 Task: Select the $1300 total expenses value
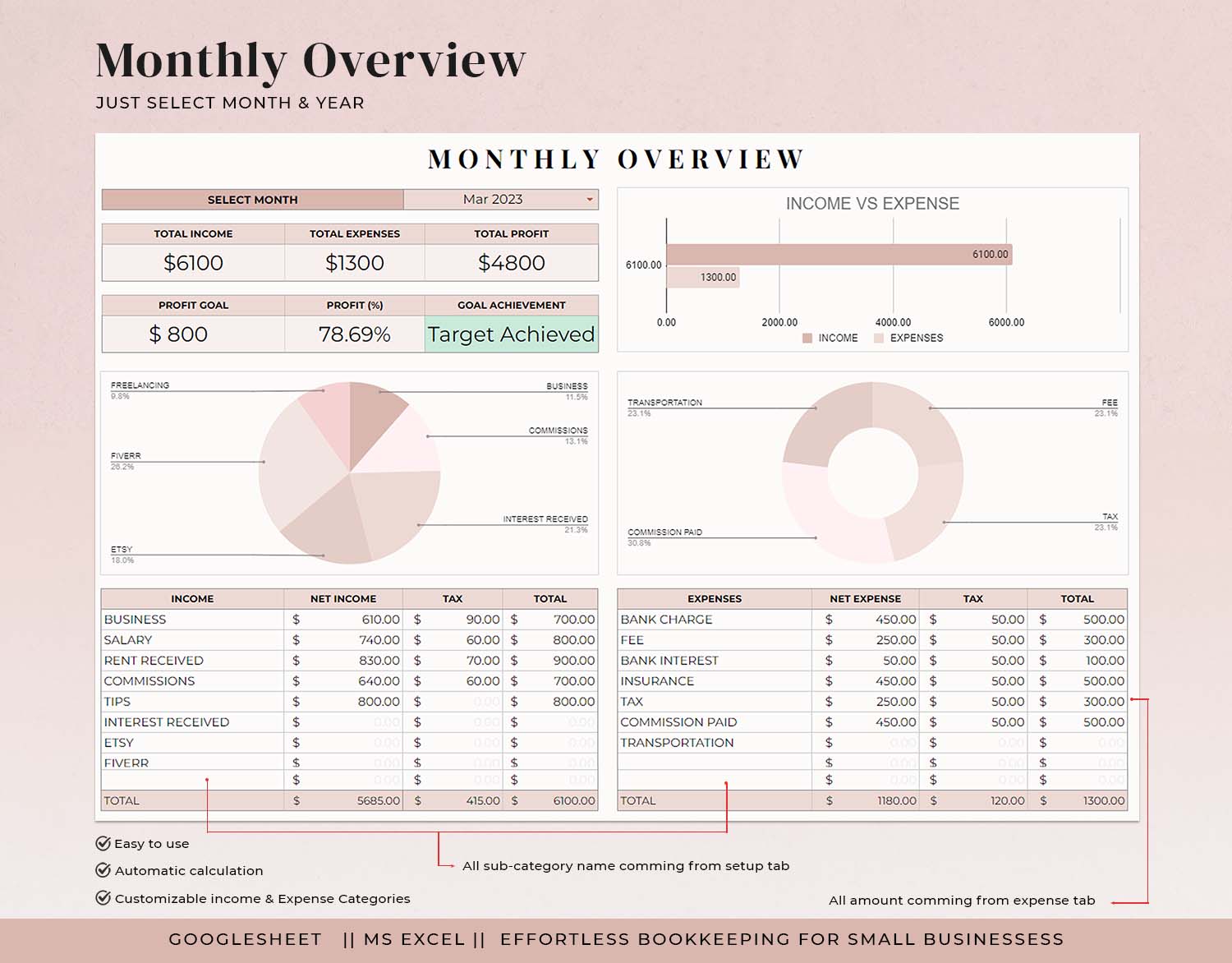point(355,263)
